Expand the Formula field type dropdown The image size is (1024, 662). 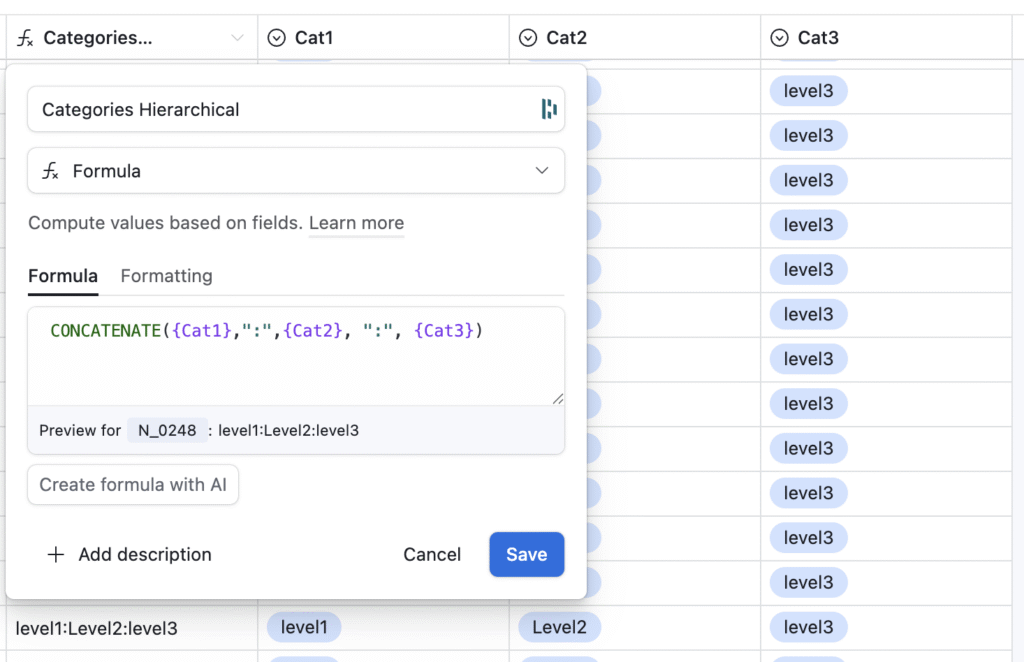[x=541, y=171]
